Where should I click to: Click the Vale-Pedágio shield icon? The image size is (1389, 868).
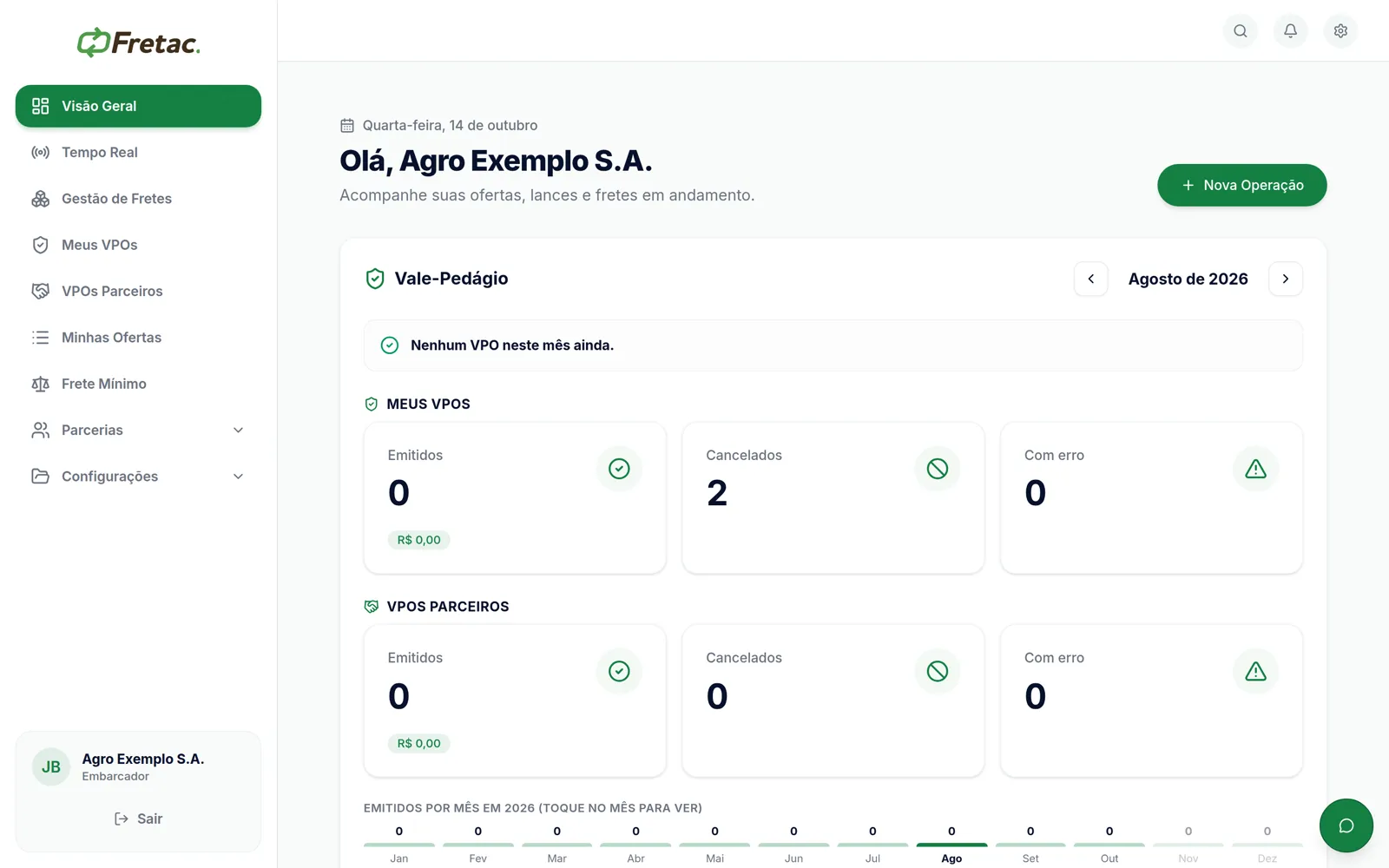(375, 279)
